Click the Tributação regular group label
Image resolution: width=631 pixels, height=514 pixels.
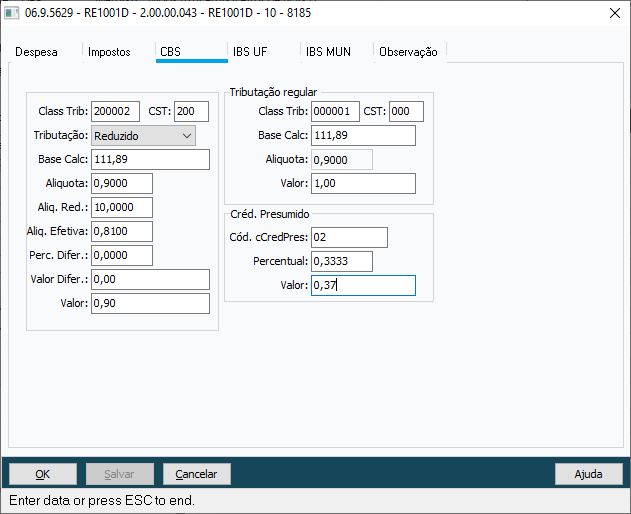pos(273,92)
